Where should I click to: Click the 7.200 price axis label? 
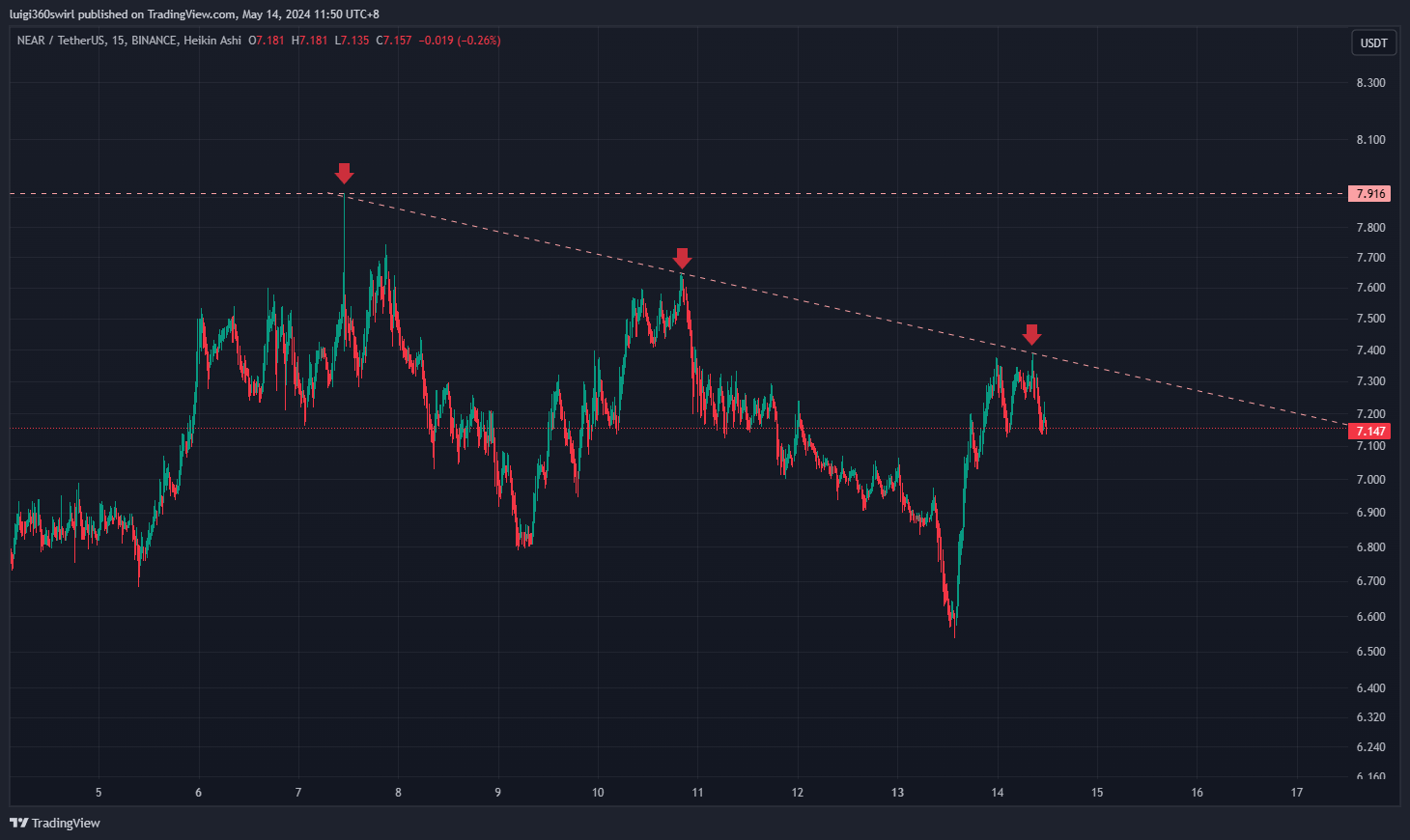[x=1370, y=414]
